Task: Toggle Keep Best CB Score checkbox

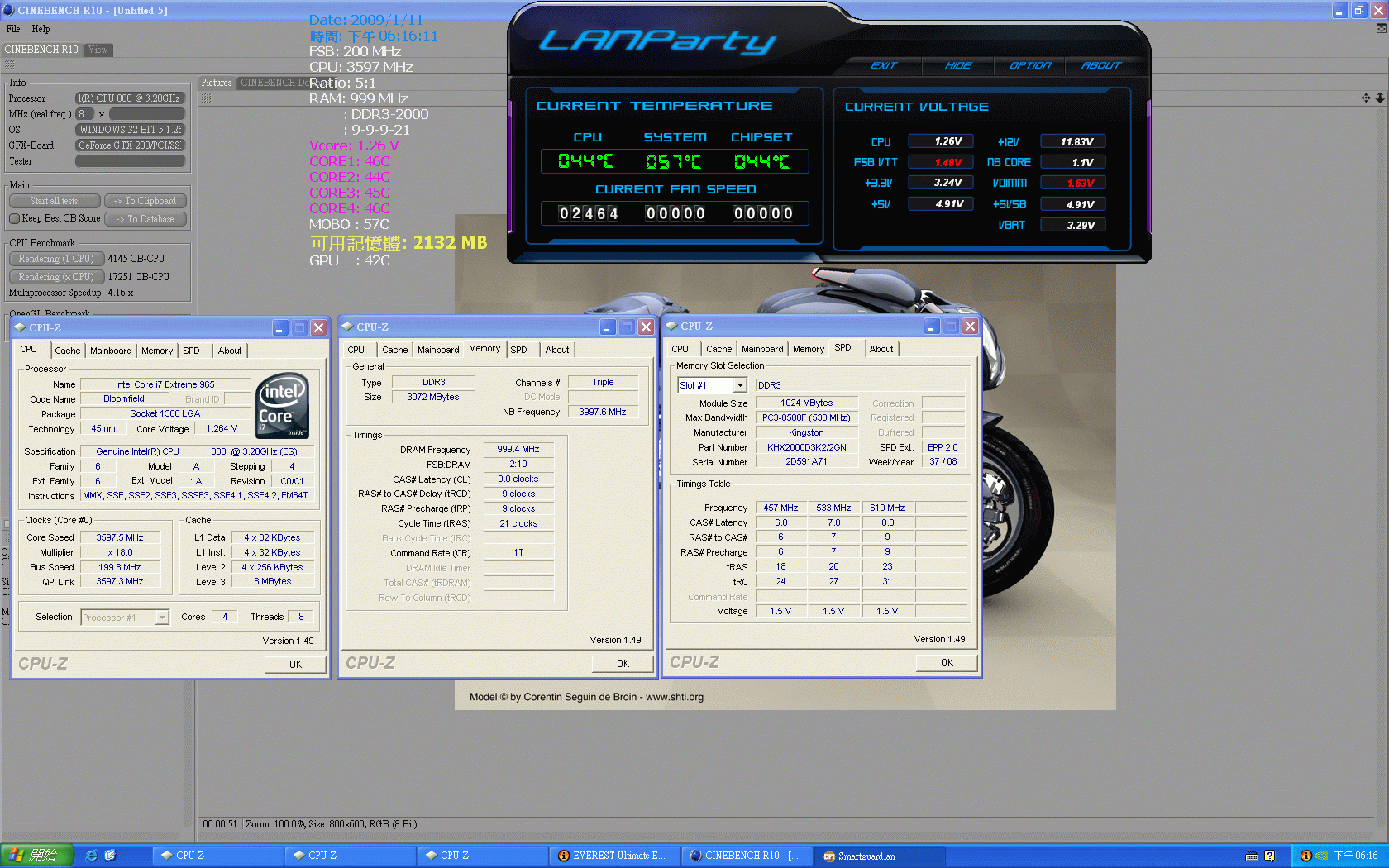Action: (x=14, y=219)
